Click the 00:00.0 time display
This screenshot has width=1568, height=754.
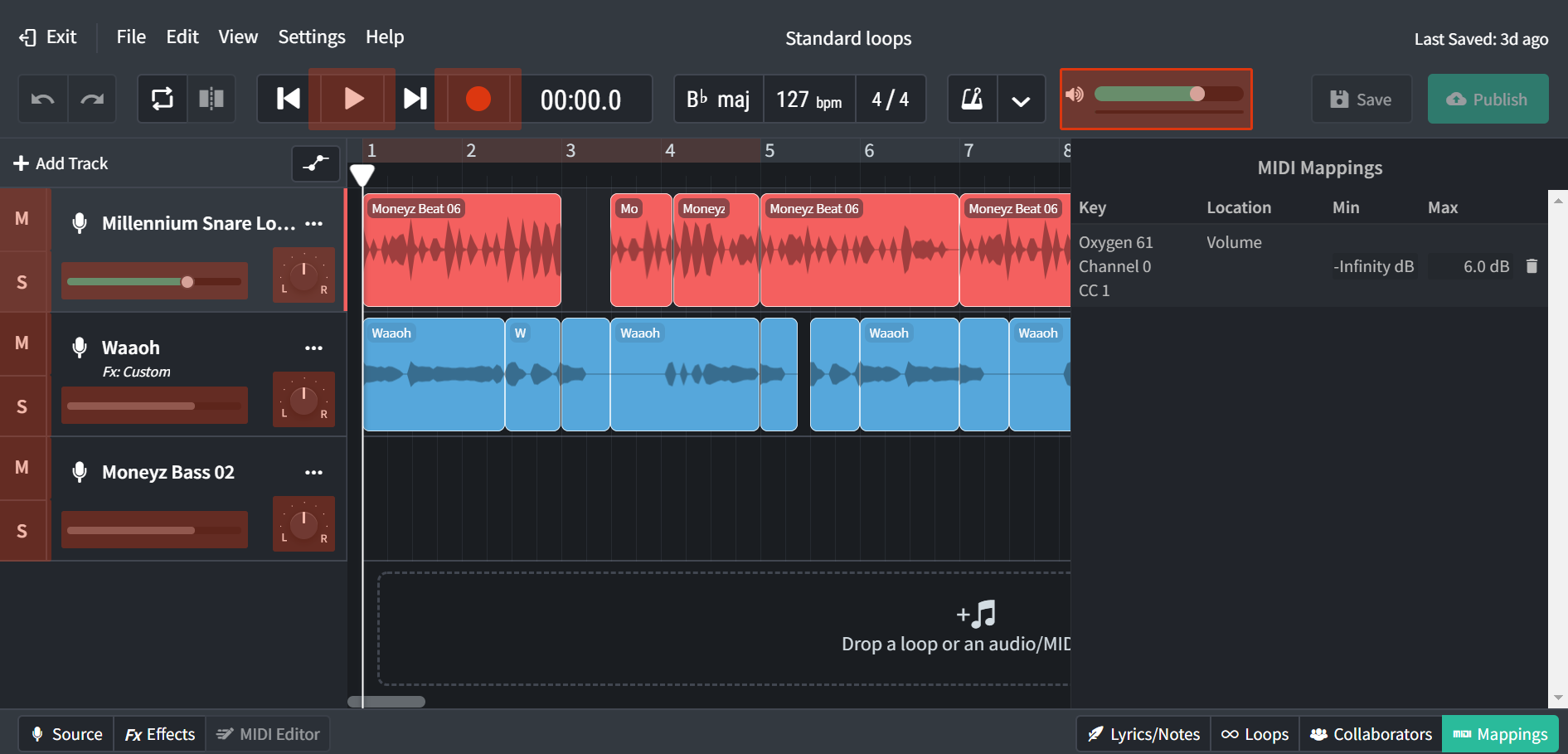coord(580,100)
